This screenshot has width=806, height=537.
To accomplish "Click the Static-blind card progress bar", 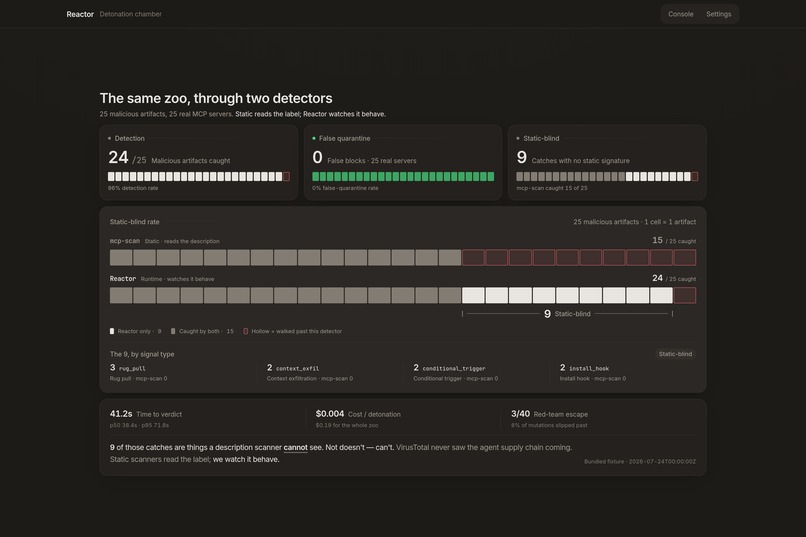I will coord(607,177).
